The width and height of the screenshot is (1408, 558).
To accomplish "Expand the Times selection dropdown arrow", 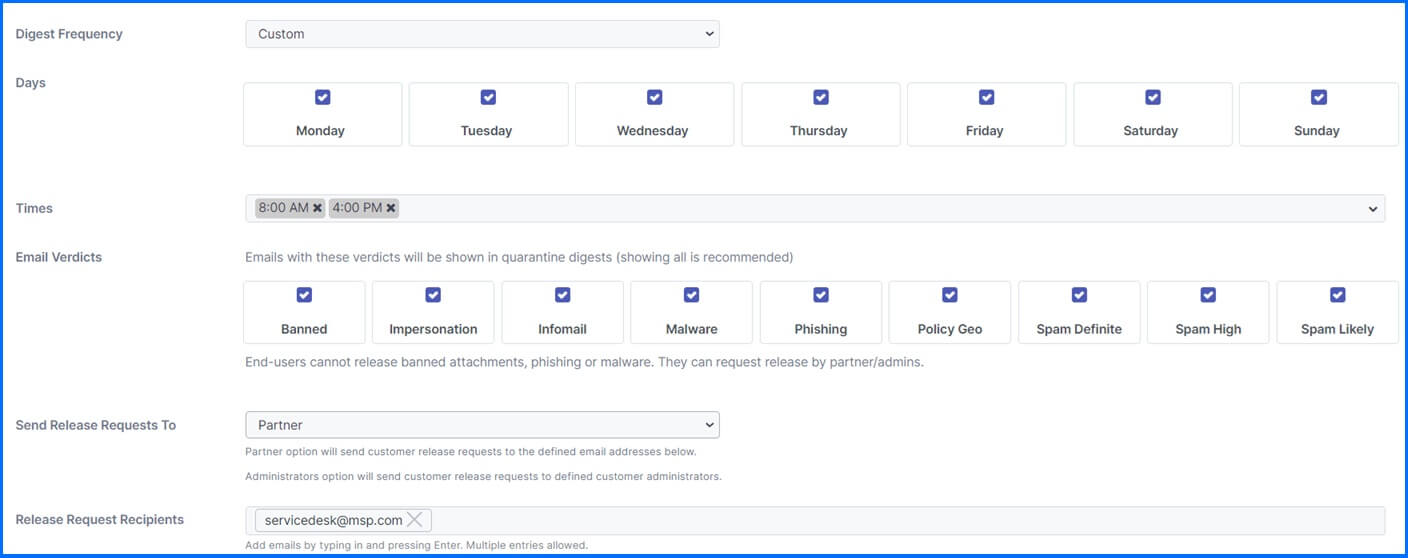I will pyautogui.click(x=1373, y=209).
